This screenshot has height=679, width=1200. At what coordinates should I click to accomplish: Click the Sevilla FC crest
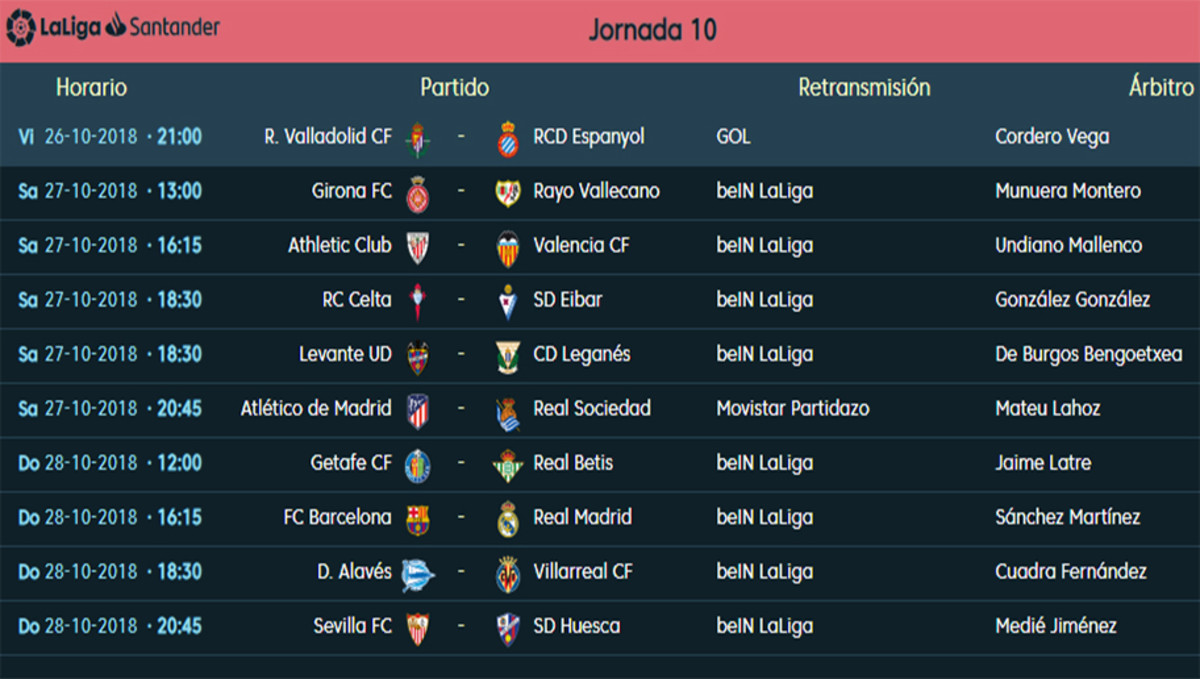pos(418,628)
